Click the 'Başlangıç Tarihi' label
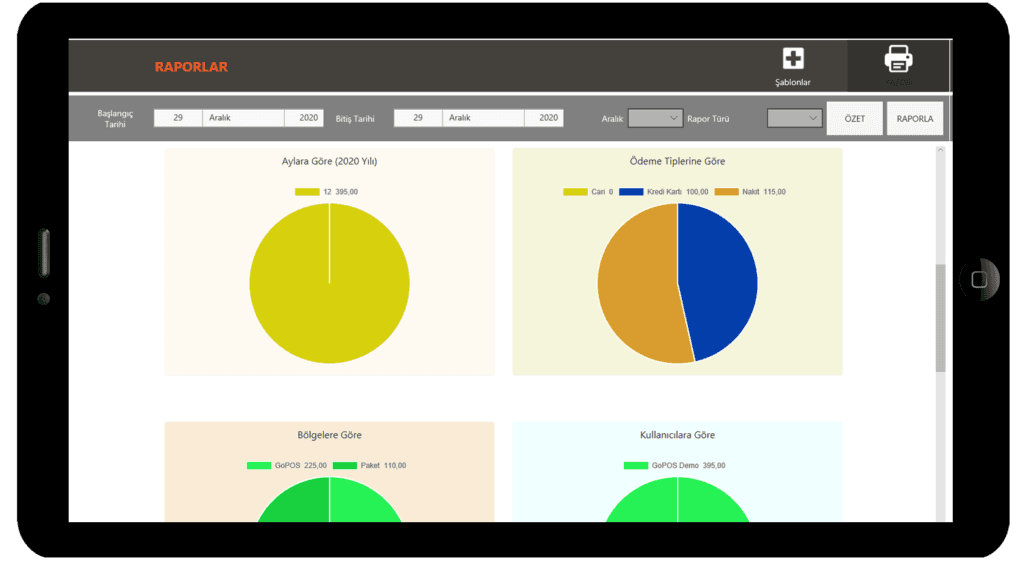1024x564 pixels. [x=115, y=119]
